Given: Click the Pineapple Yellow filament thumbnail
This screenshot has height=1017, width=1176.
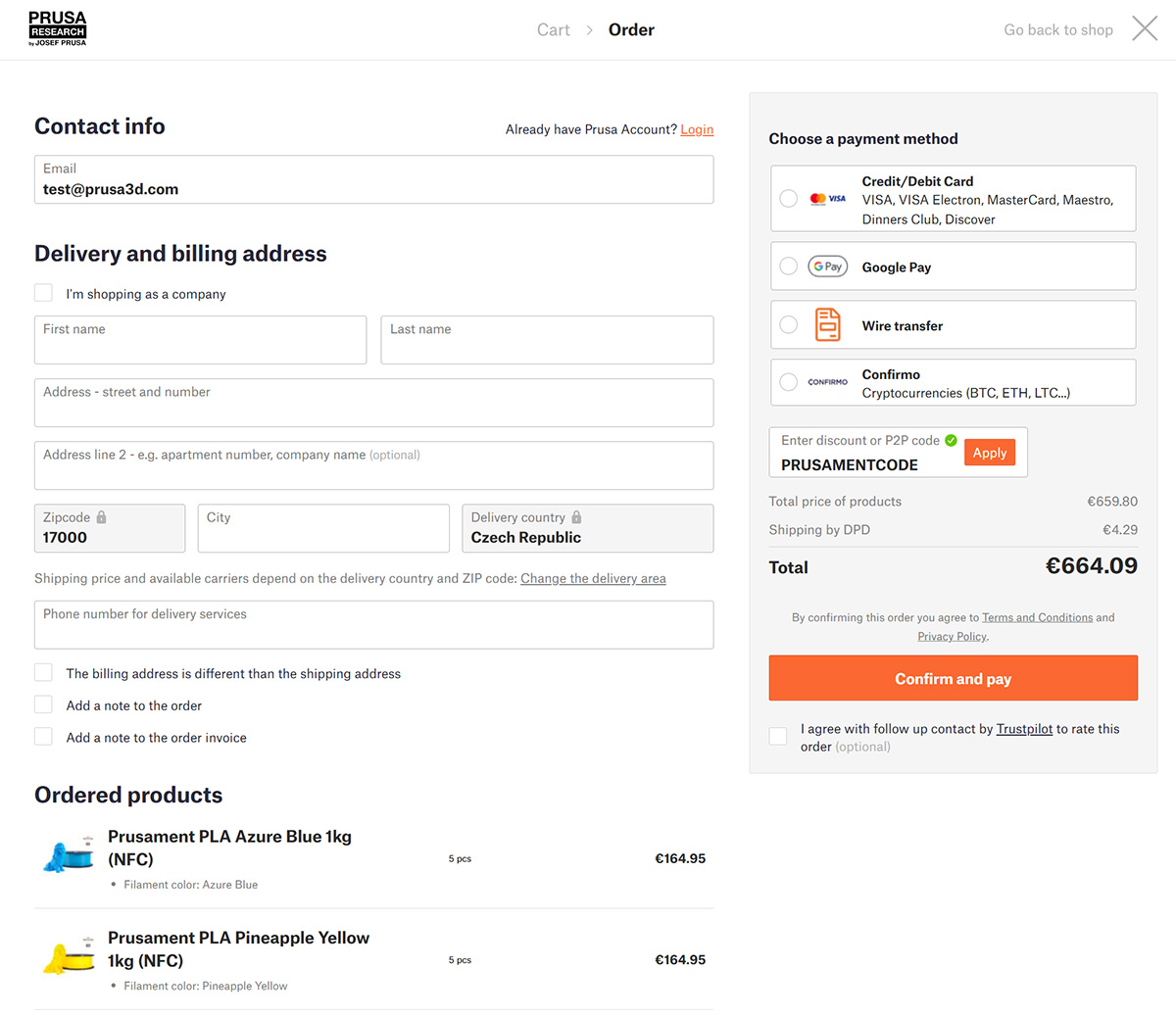Looking at the screenshot, I should (69, 957).
